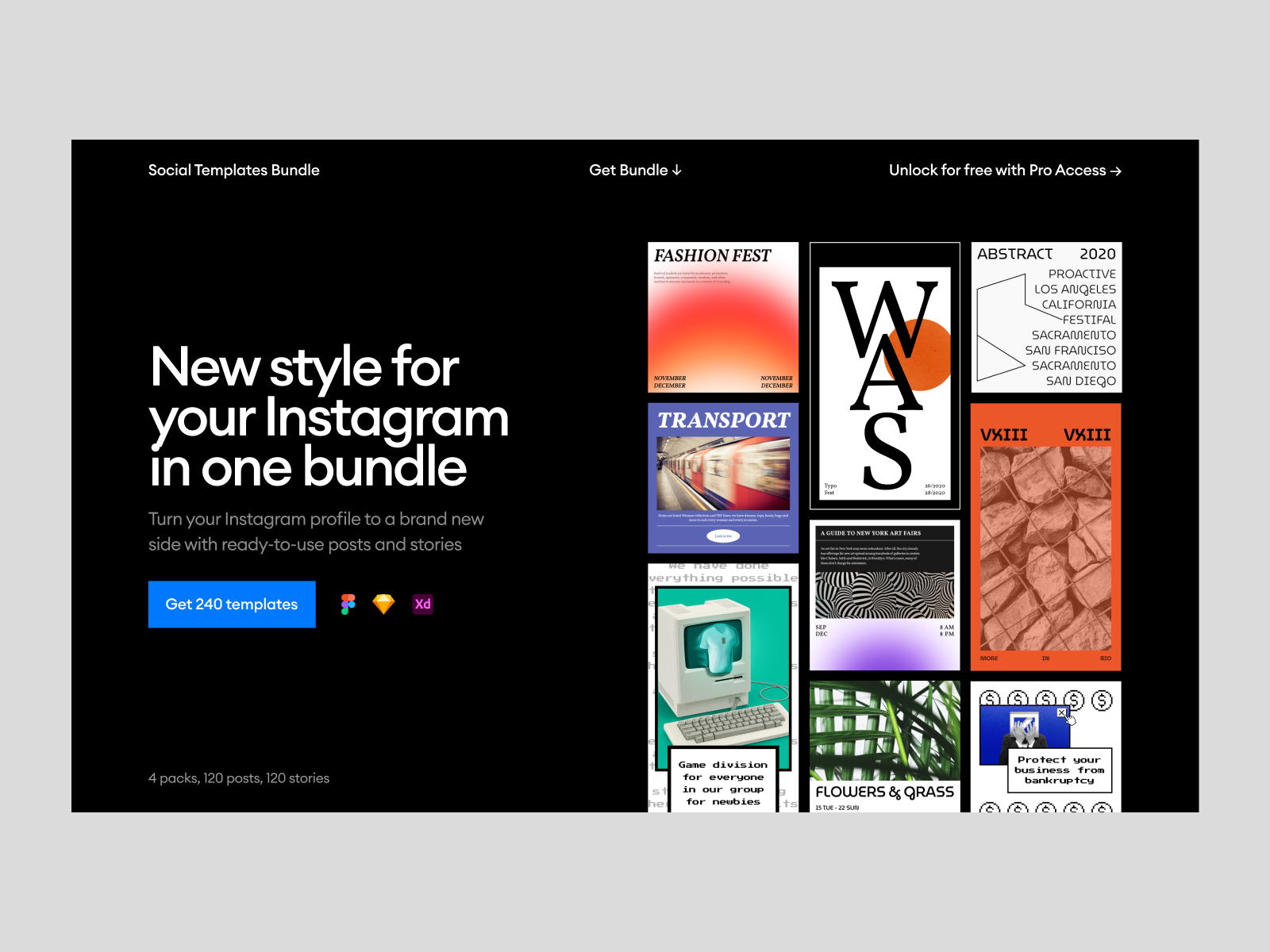Viewport: 1270px width, 952px height.
Task: Click the Get 240 templates button
Action: [232, 605]
